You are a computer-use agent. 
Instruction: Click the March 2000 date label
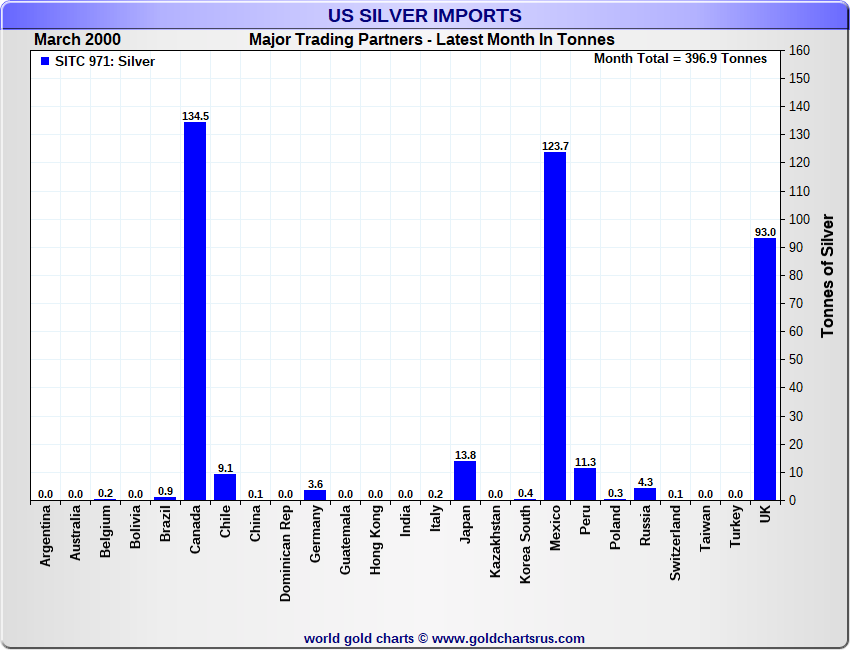point(78,40)
